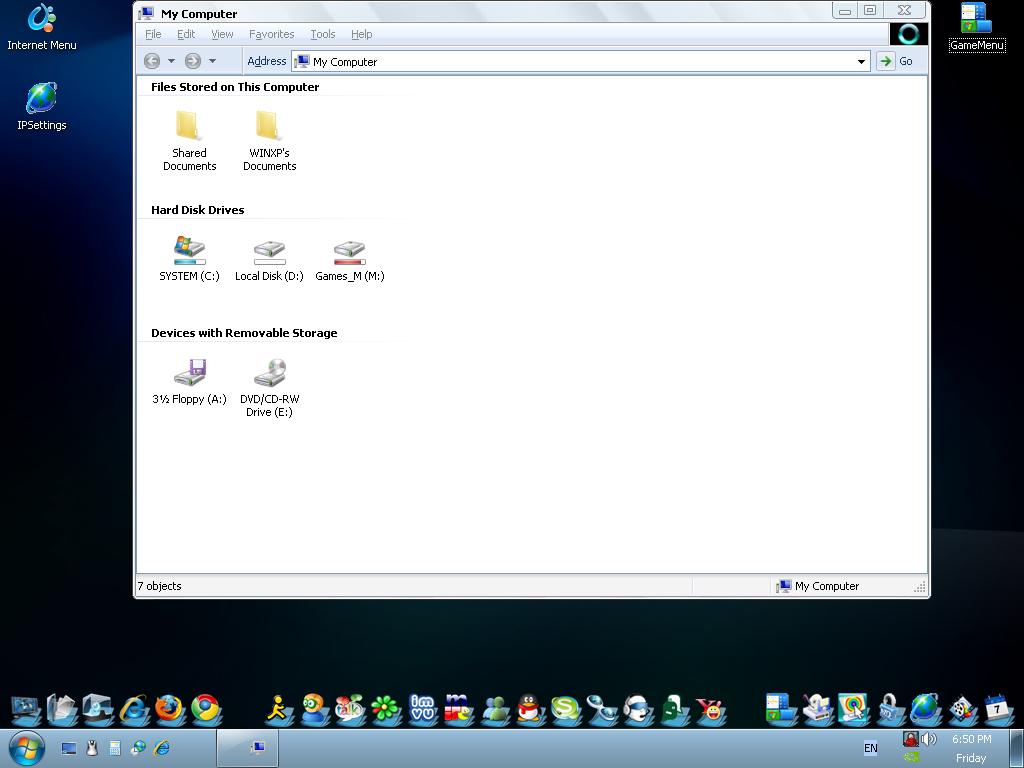This screenshot has width=1024, height=768.
Task: Click the EN language indicator
Action: click(x=871, y=748)
